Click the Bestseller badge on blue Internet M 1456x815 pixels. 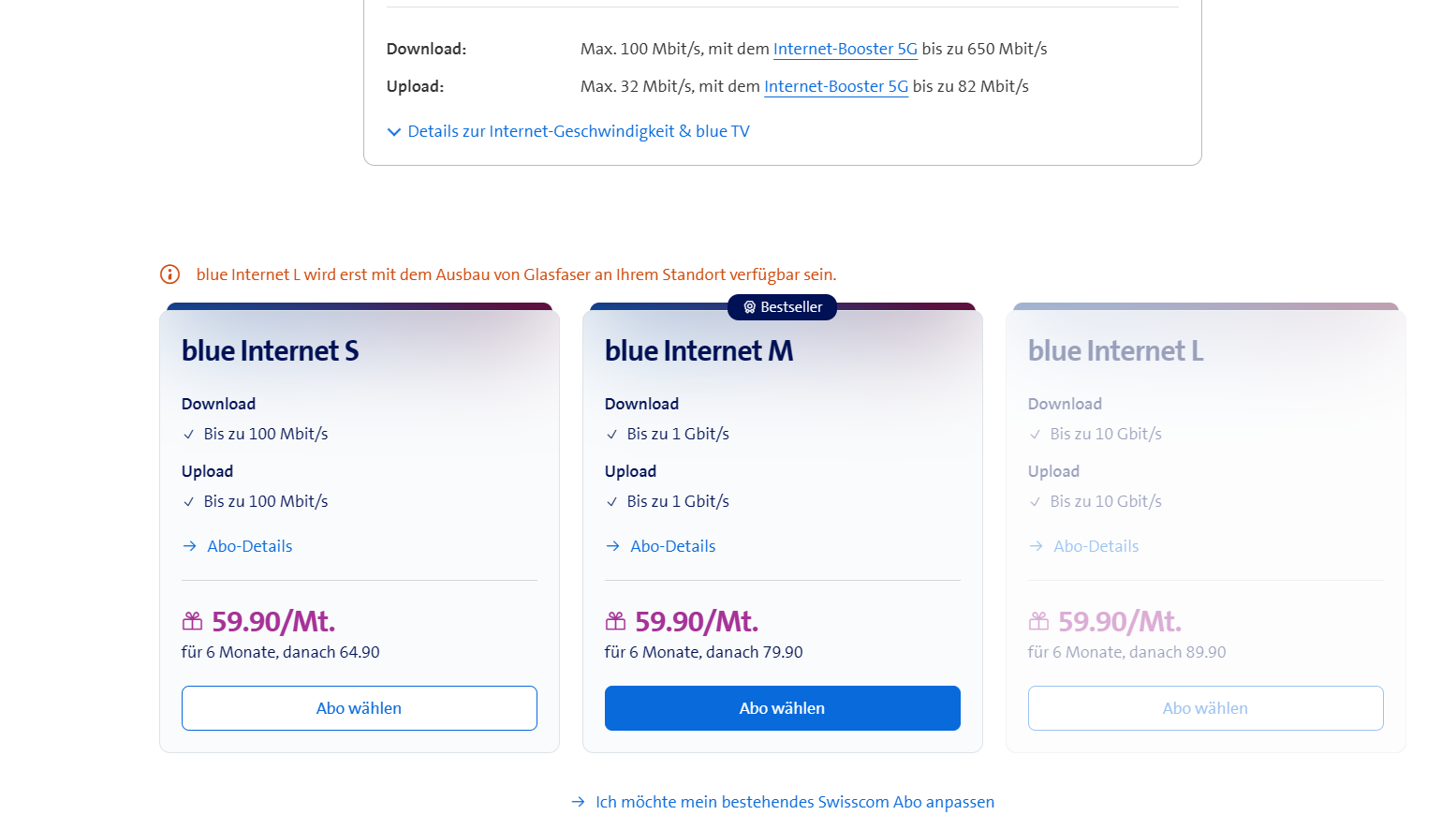[x=782, y=307]
